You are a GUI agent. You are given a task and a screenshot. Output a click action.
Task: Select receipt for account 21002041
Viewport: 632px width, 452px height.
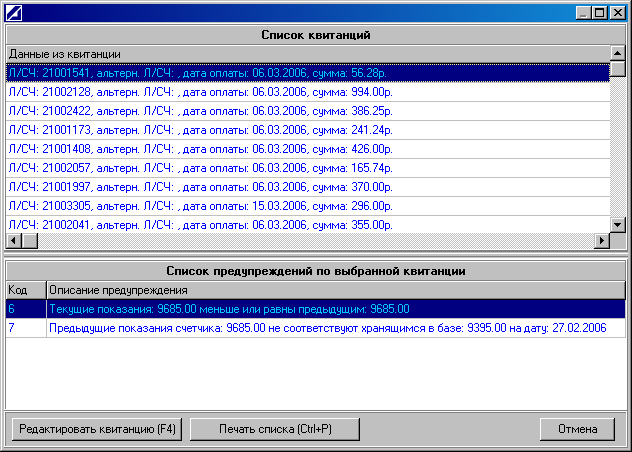pos(200,224)
